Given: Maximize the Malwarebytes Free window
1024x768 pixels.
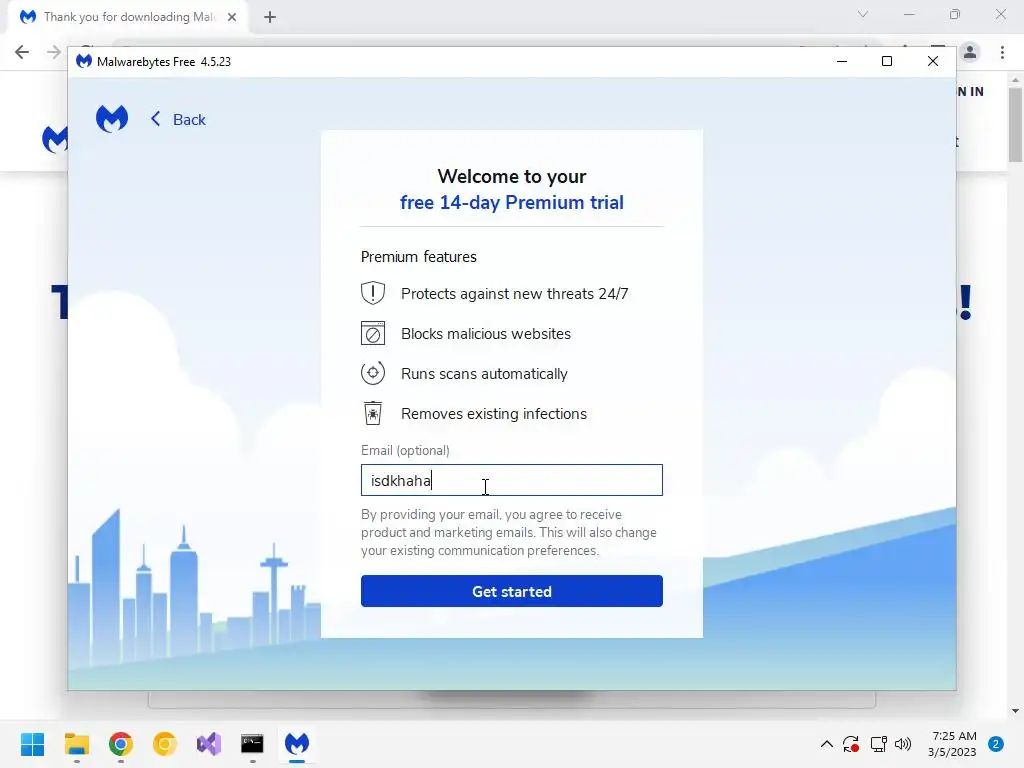Looking at the screenshot, I should (x=887, y=61).
